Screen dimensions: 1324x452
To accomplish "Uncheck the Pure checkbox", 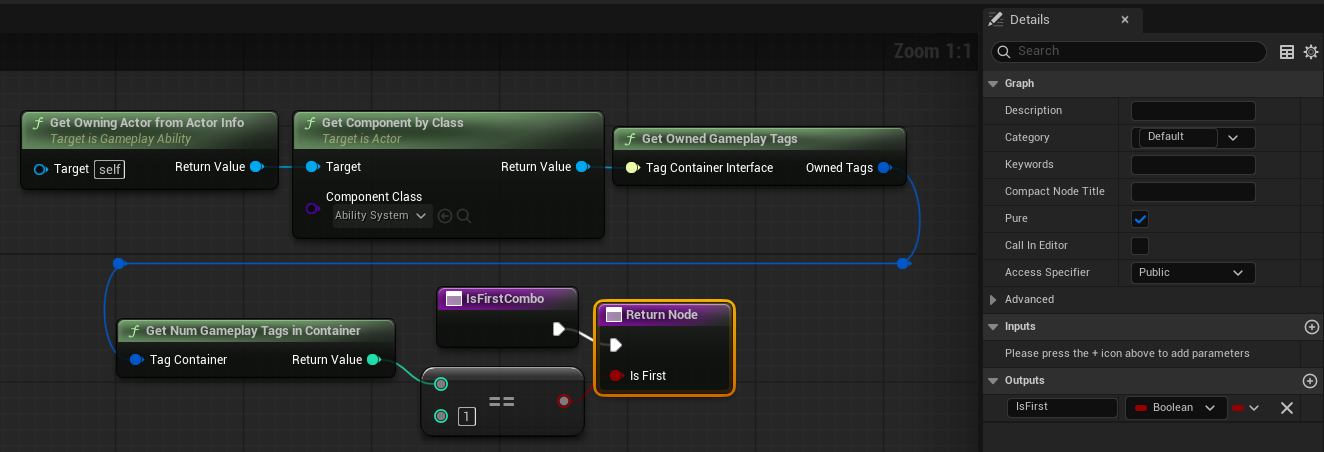I will pyautogui.click(x=1140, y=219).
